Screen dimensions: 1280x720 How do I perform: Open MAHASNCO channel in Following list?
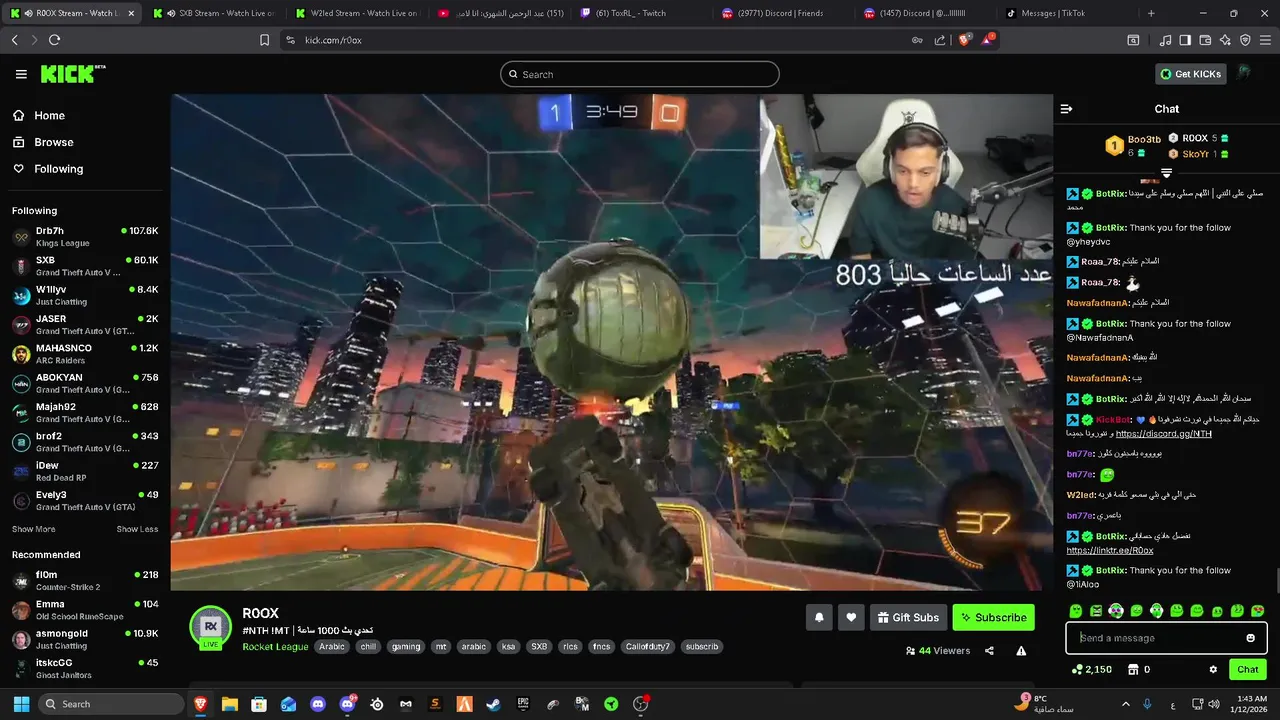click(x=84, y=353)
